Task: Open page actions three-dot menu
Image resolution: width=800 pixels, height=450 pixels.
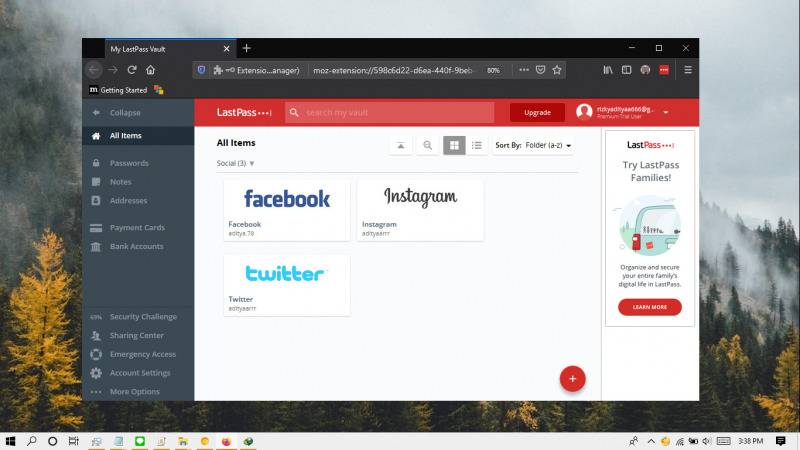Action: tap(524, 70)
